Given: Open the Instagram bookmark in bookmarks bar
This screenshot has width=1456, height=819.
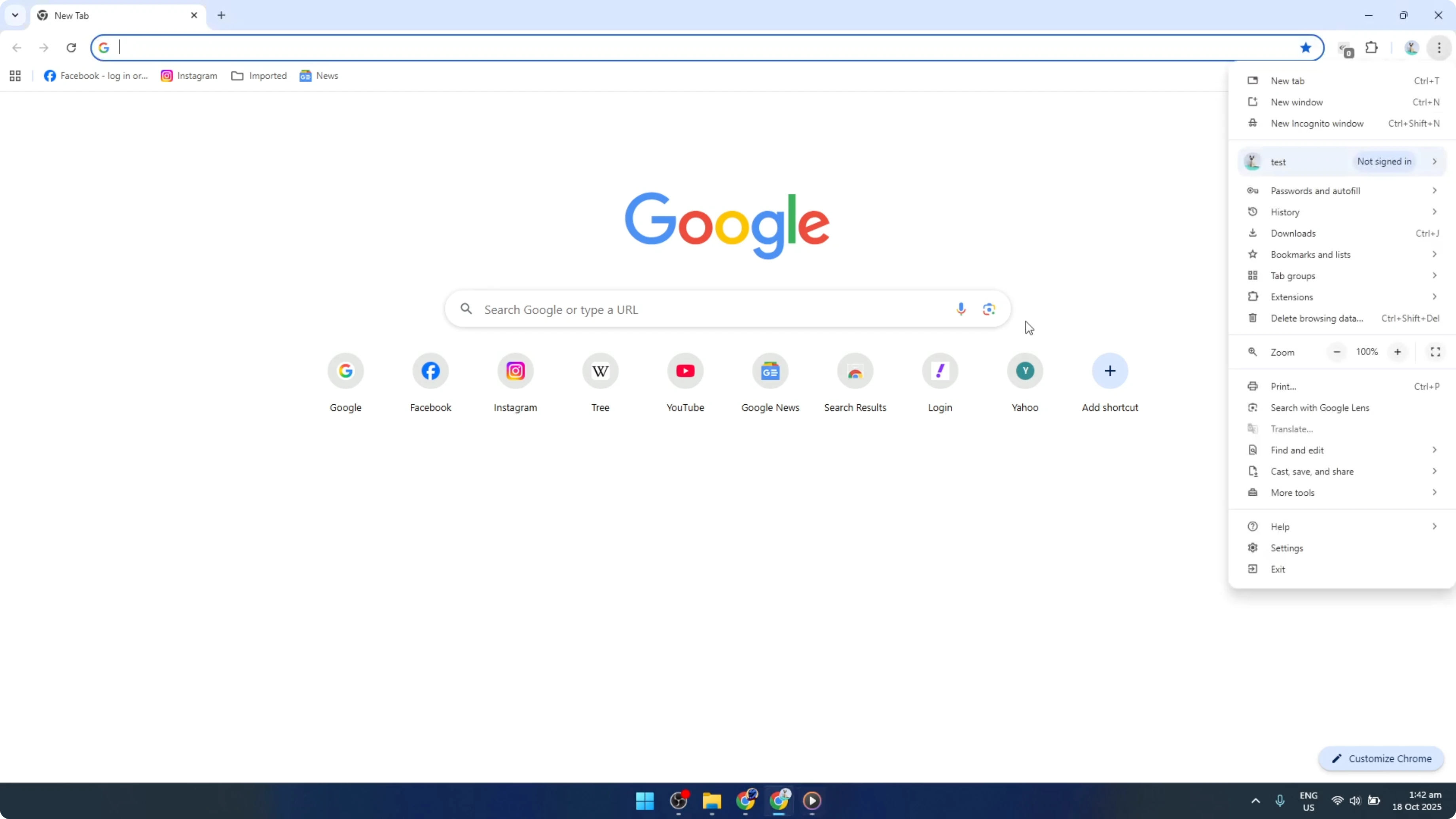Looking at the screenshot, I should point(190,76).
